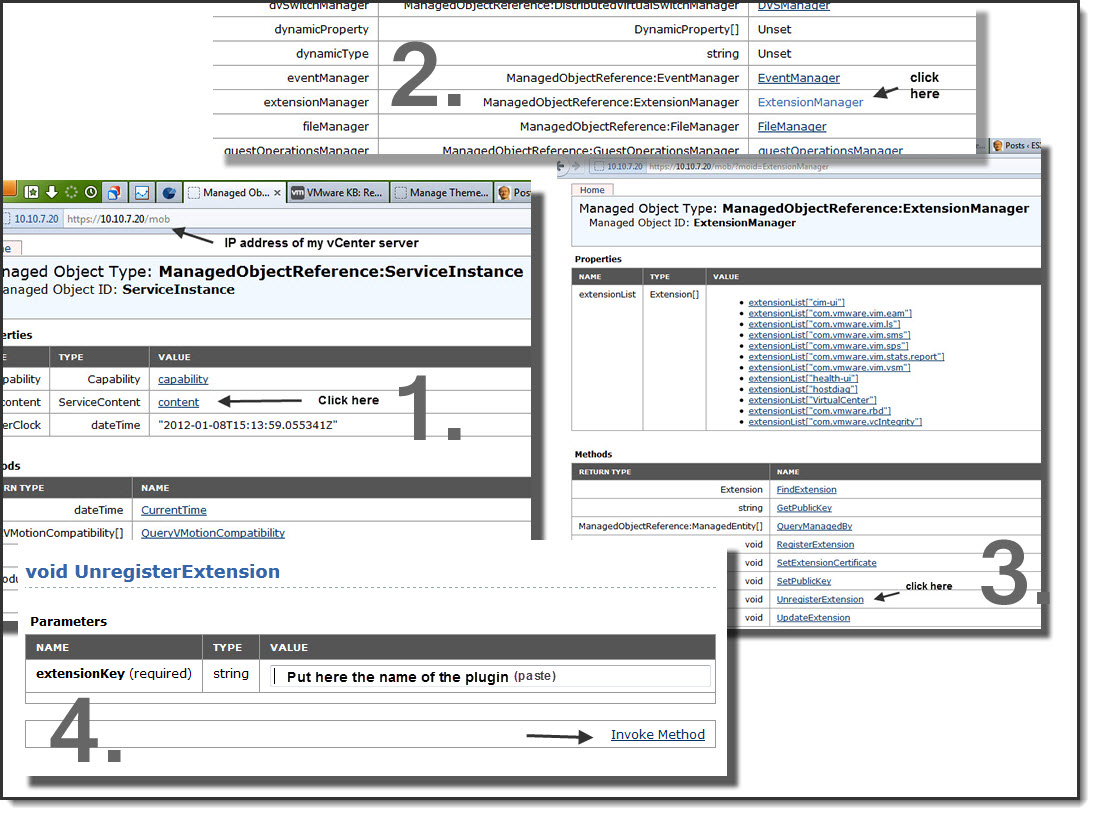The image size is (1095, 815).
Task: Switch to the VMware KB tab
Action: tap(335, 193)
